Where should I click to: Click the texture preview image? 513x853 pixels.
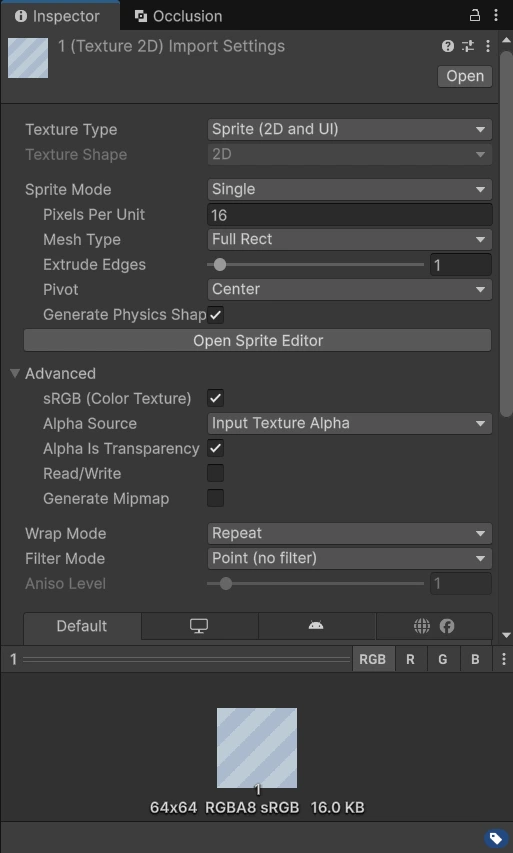tap(257, 747)
